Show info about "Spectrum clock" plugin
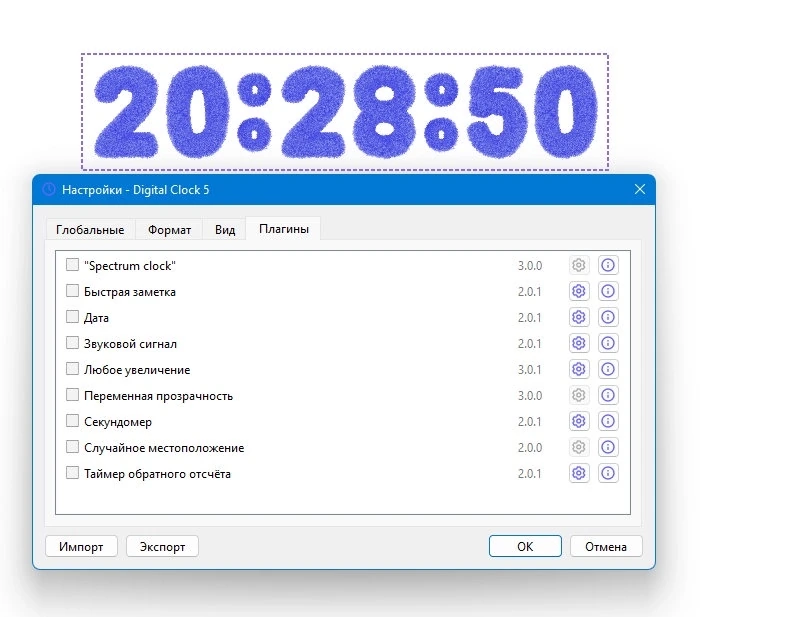This screenshot has height=617, width=791. tap(608, 265)
